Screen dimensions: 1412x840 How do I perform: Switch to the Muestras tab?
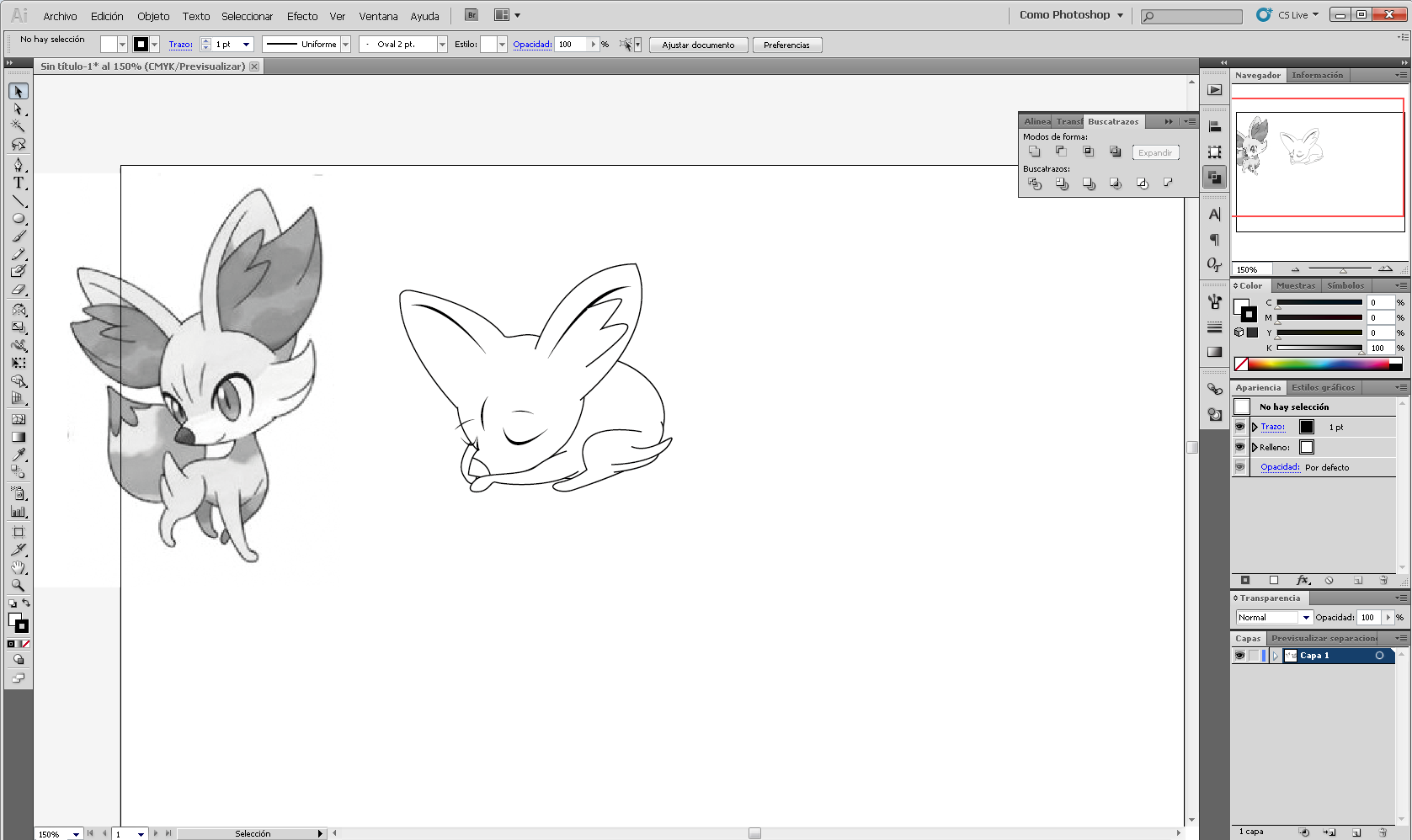pos(1295,286)
